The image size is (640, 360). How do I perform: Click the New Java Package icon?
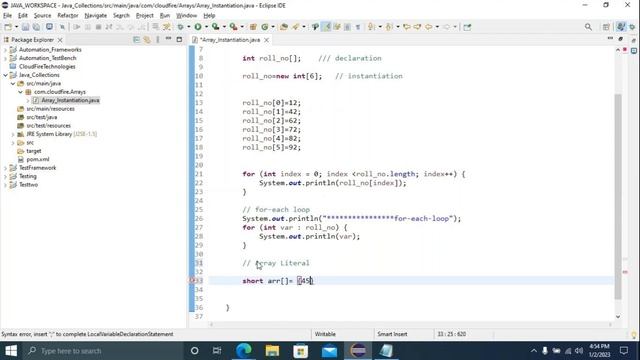[x=253, y=27]
